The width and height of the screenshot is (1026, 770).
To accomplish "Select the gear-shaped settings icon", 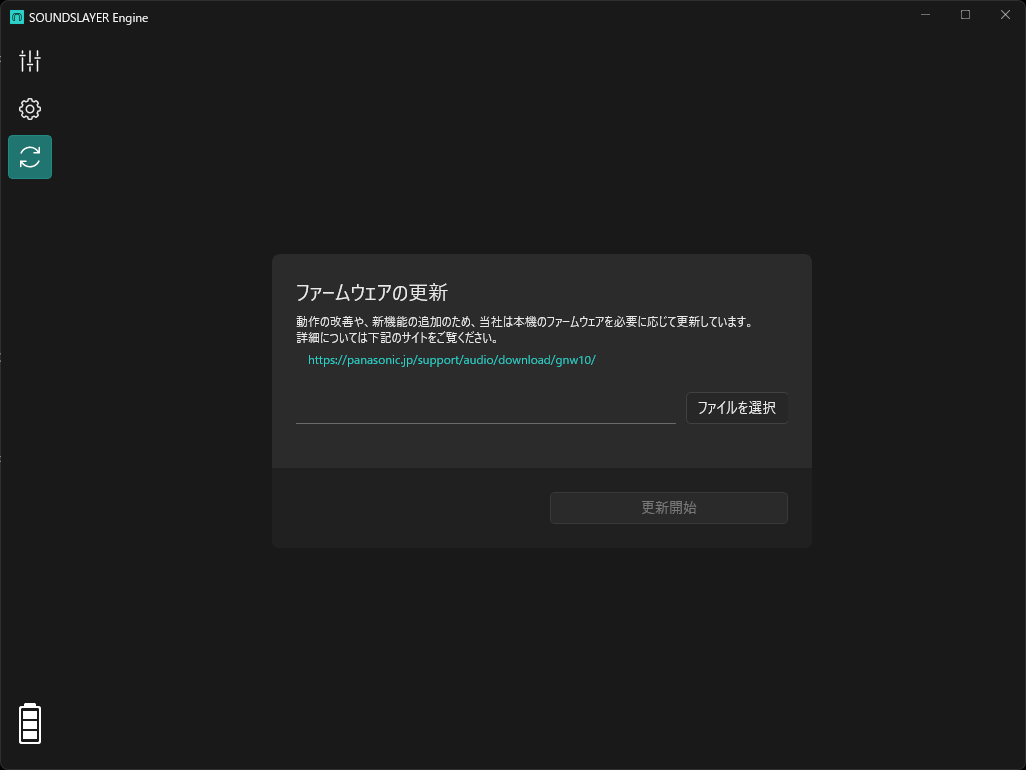I will point(30,108).
